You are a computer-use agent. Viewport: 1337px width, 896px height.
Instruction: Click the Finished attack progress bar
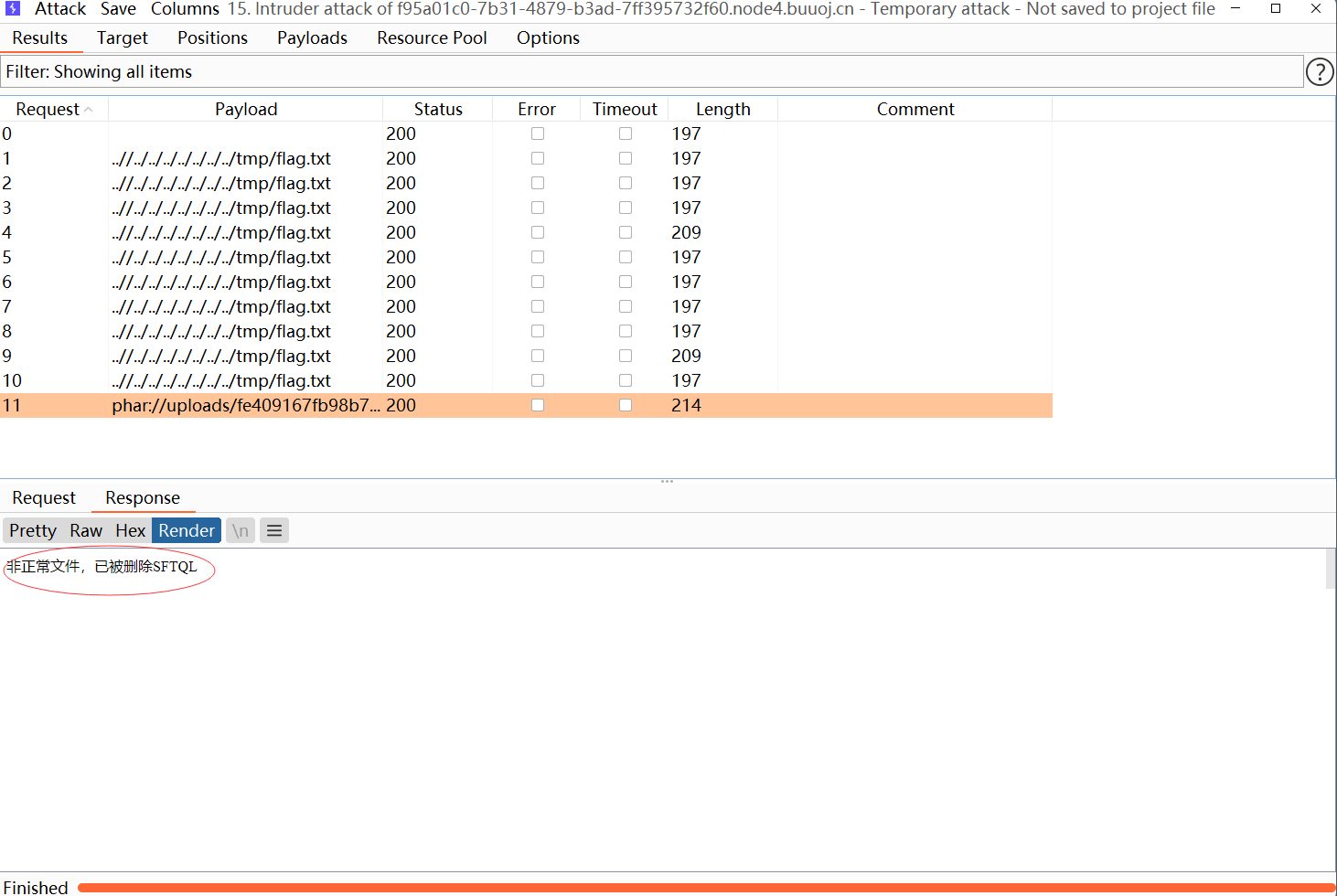pyautogui.click(x=704, y=887)
